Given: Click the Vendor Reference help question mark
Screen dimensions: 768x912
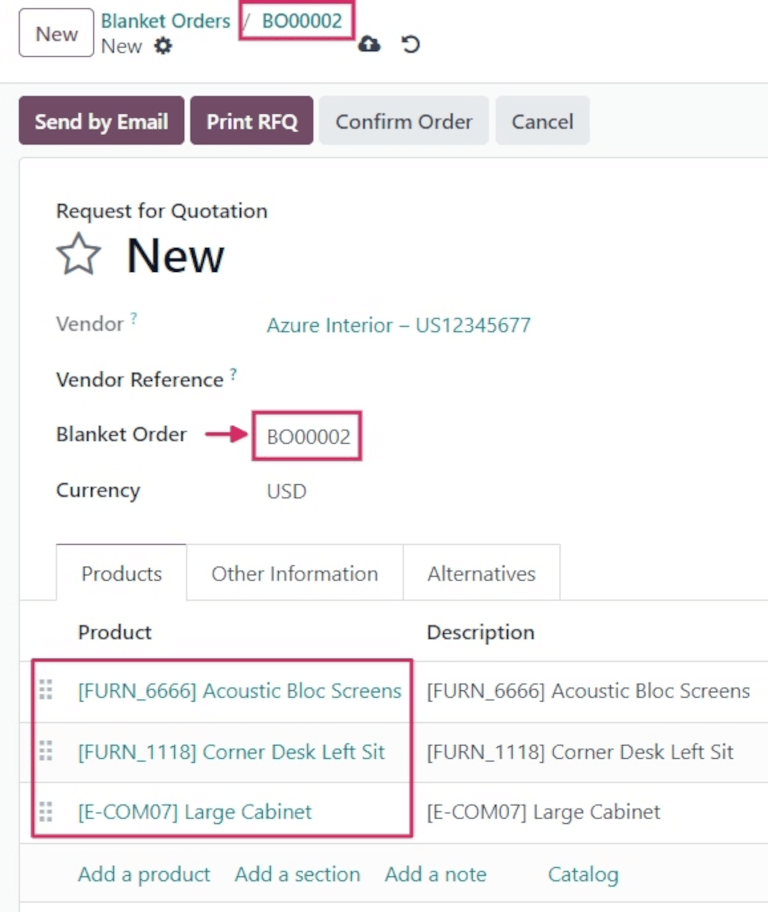Looking at the screenshot, I should pyautogui.click(x=233, y=374).
